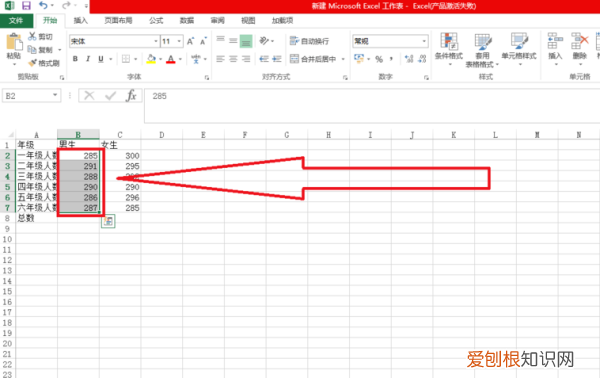Apply Comma Style format

tap(391, 59)
